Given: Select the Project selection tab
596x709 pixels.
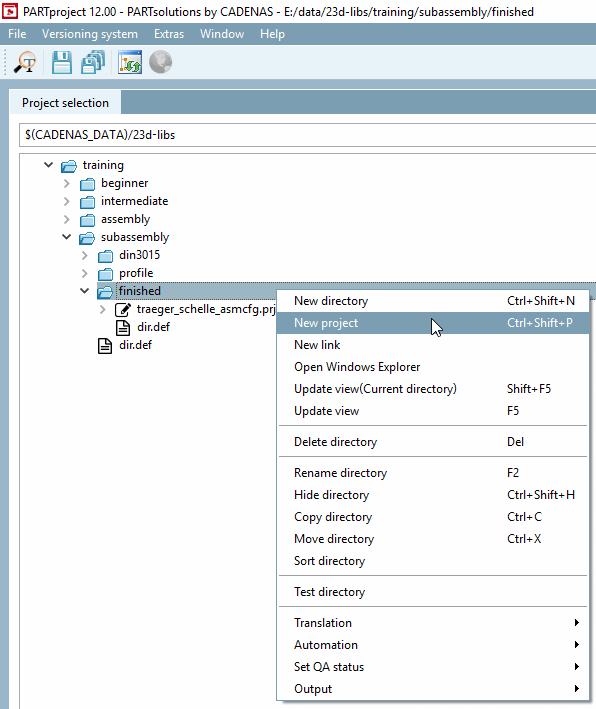Looking at the screenshot, I should coord(66,103).
